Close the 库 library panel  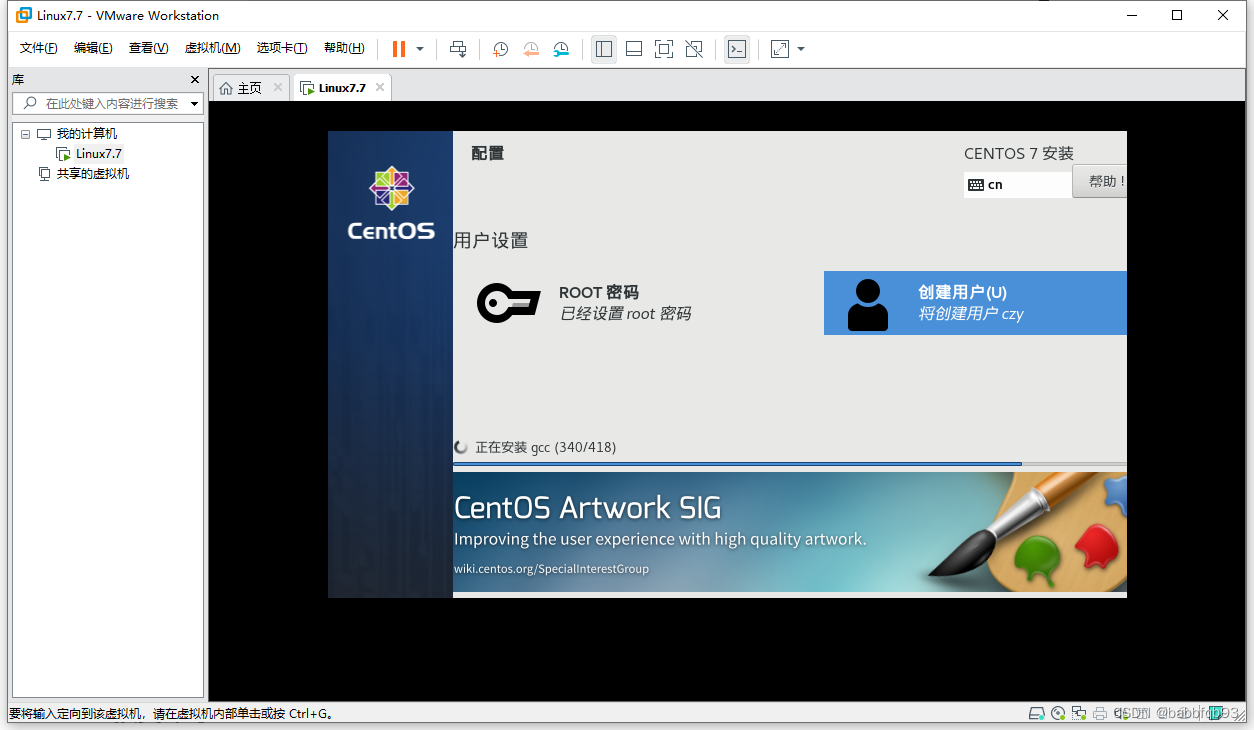pos(195,80)
